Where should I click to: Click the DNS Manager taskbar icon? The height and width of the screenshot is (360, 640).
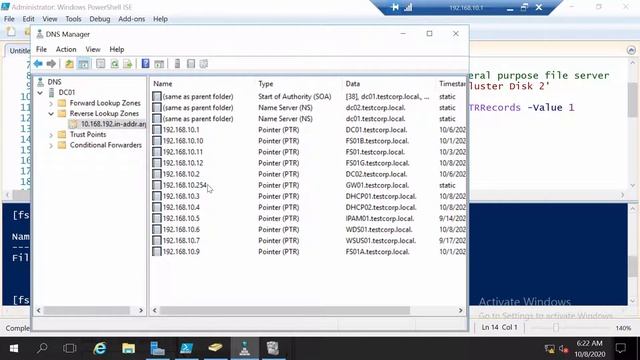click(244, 349)
